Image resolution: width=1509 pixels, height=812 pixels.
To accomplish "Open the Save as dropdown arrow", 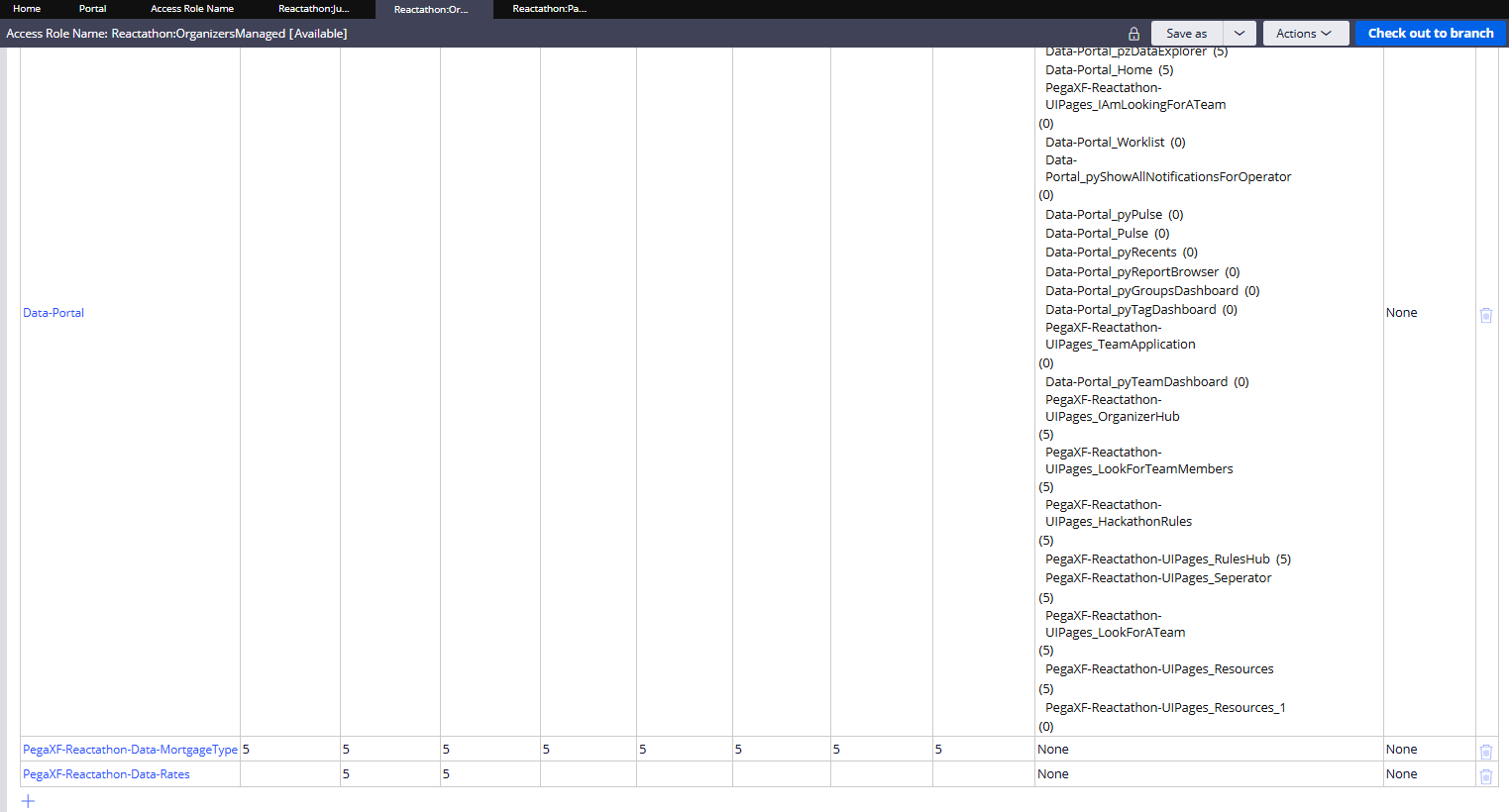I will pos(1240,33).
